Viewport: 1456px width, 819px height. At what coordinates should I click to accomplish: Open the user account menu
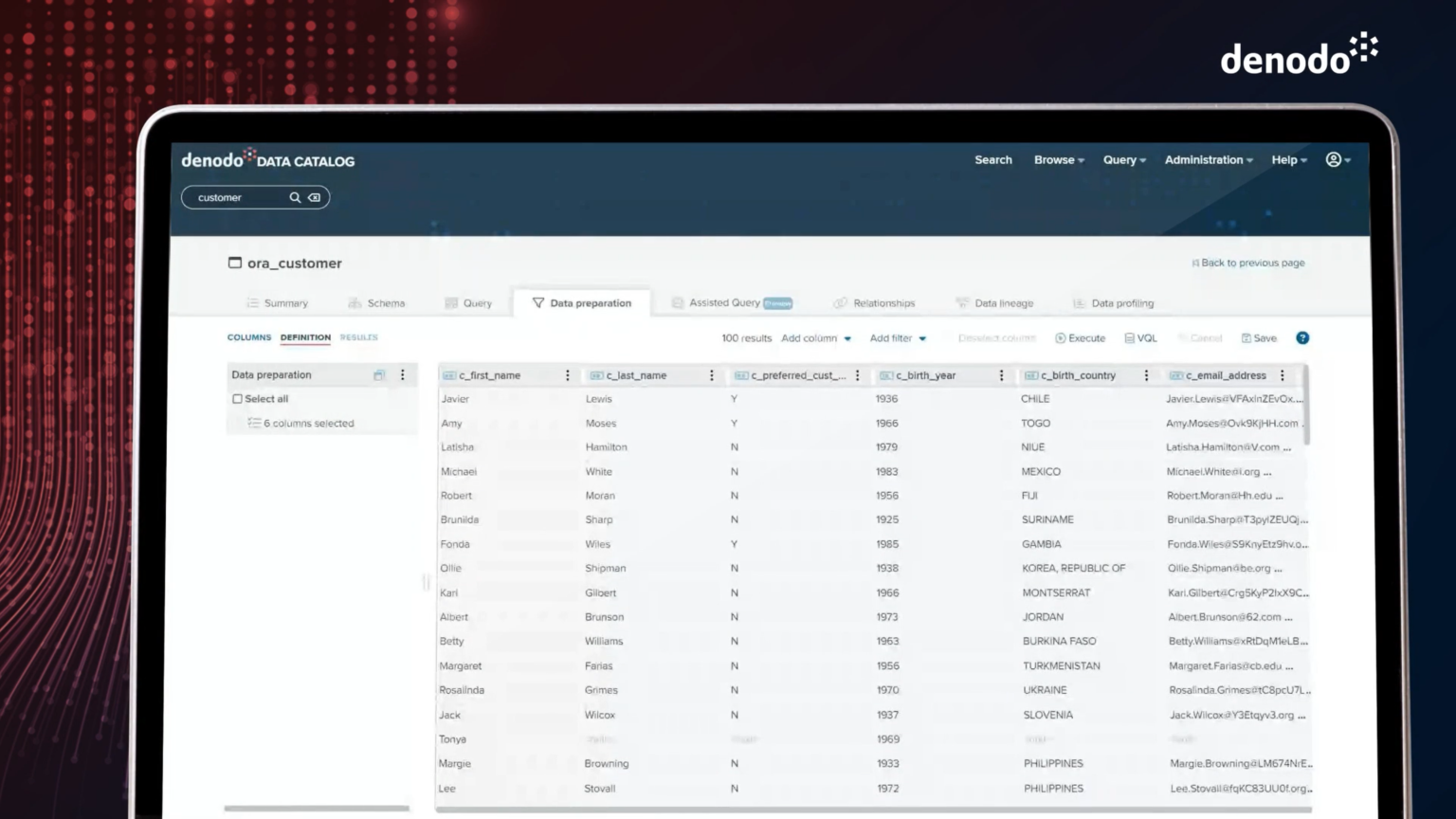coord(1336,159)
